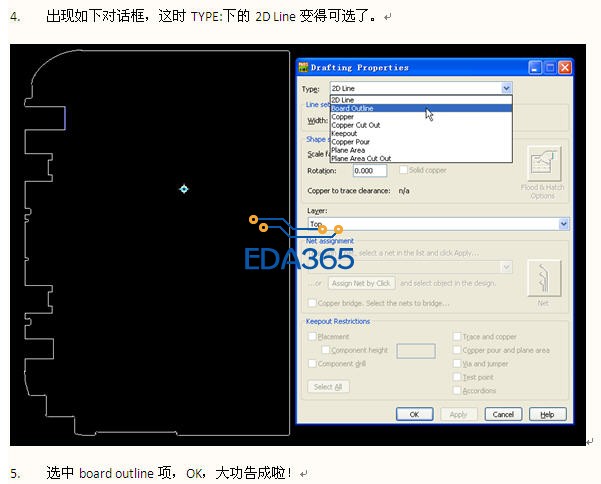601x484 pixels.
Task: Check Copper pour and plane area
Action: [x=456, y=350]
